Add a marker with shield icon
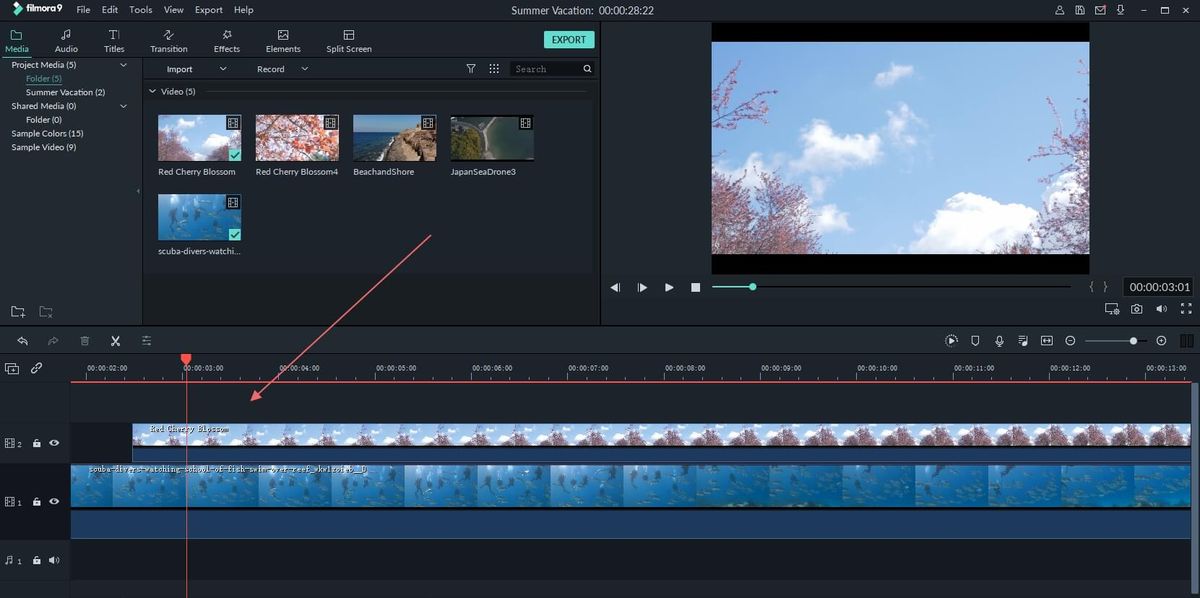The height and width of the screenshot is (598, 1200). tap(975, 341)
